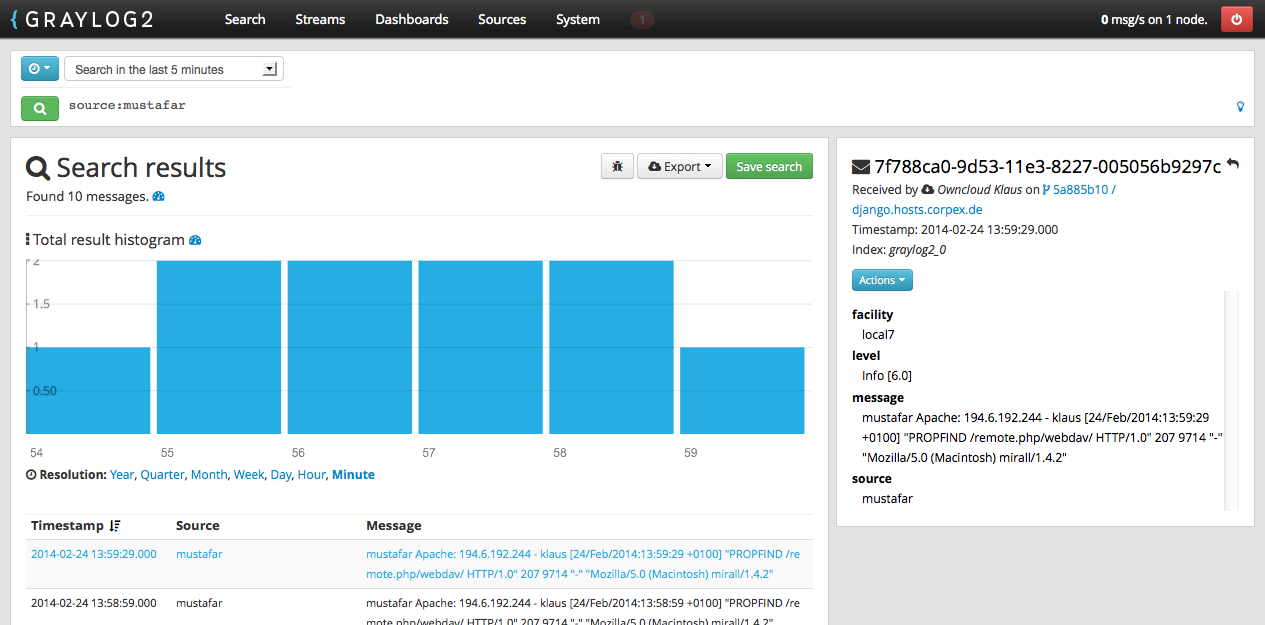Viewport: 1265px width, 625px height.
Task: Go to the Dashboards menu
Action: tap(411, 19)
